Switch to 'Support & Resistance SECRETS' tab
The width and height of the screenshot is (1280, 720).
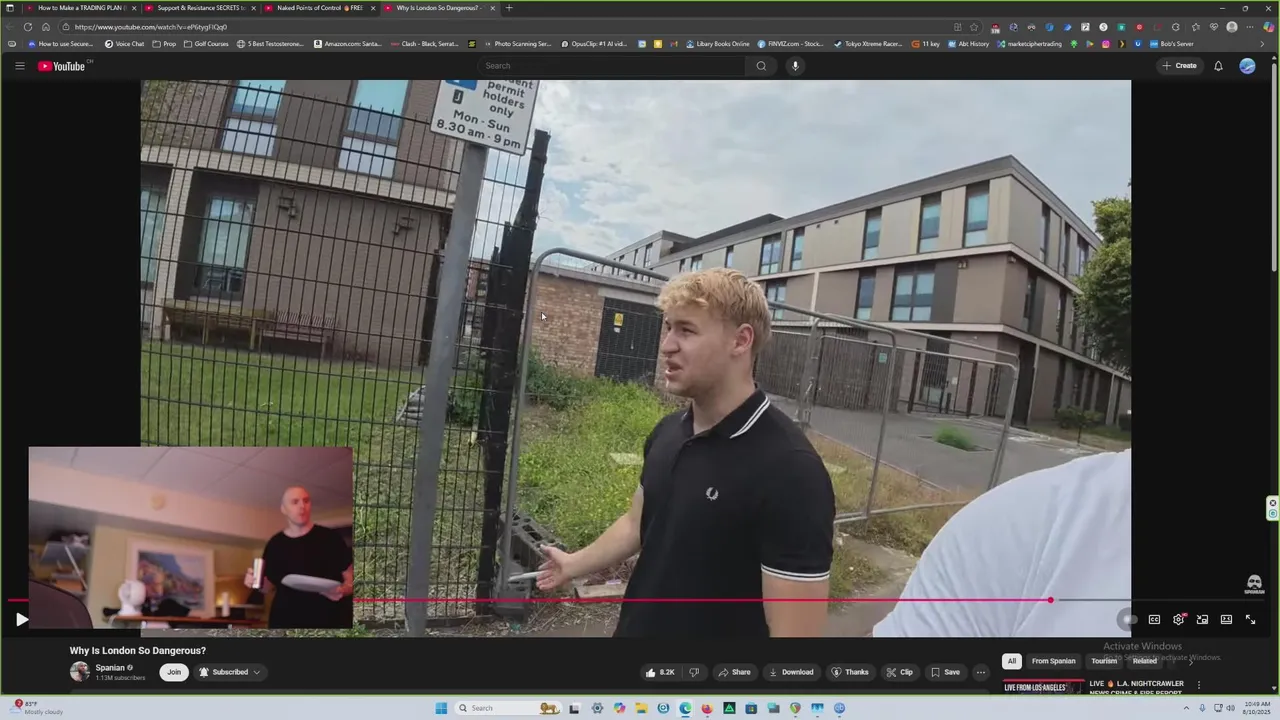tap(200, 8)
